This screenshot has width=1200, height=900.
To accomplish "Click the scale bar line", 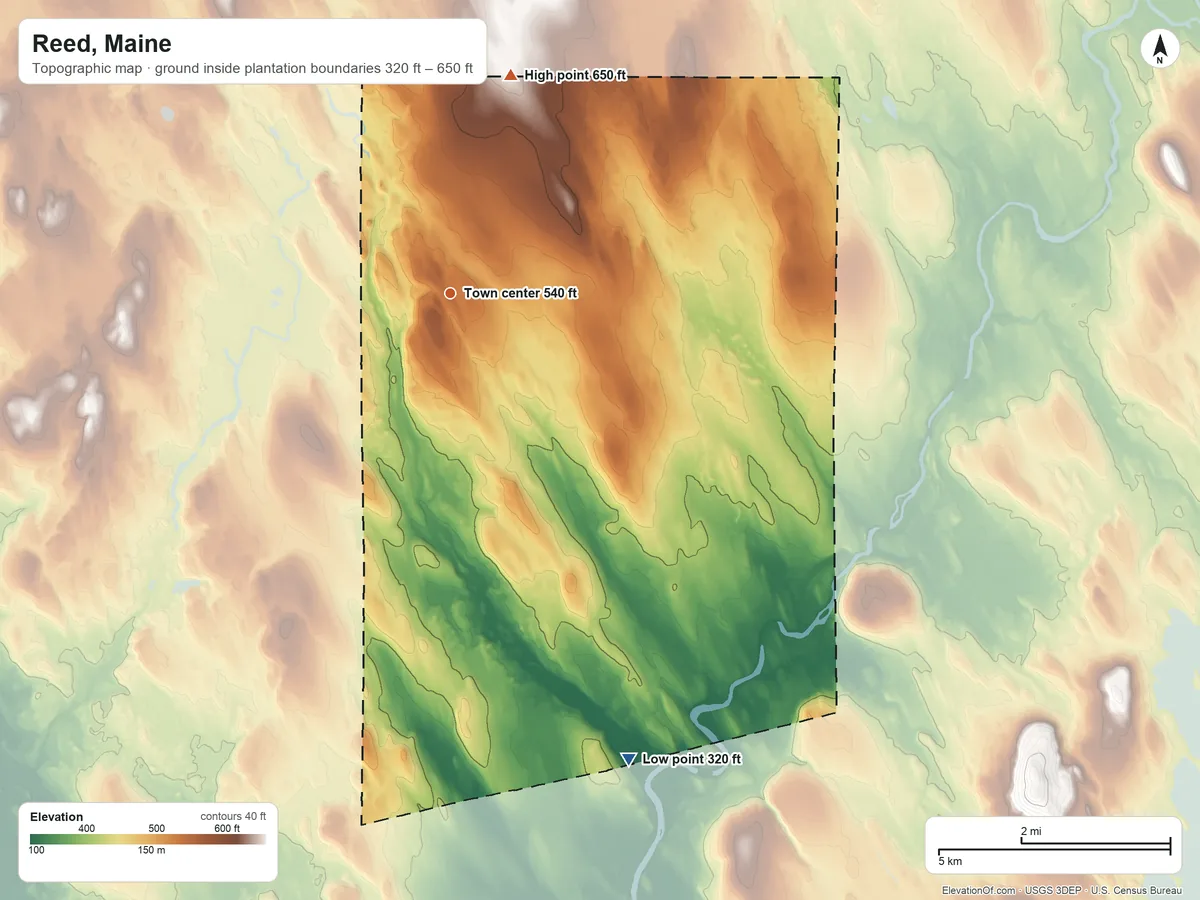I will [x=1054, y=847].
